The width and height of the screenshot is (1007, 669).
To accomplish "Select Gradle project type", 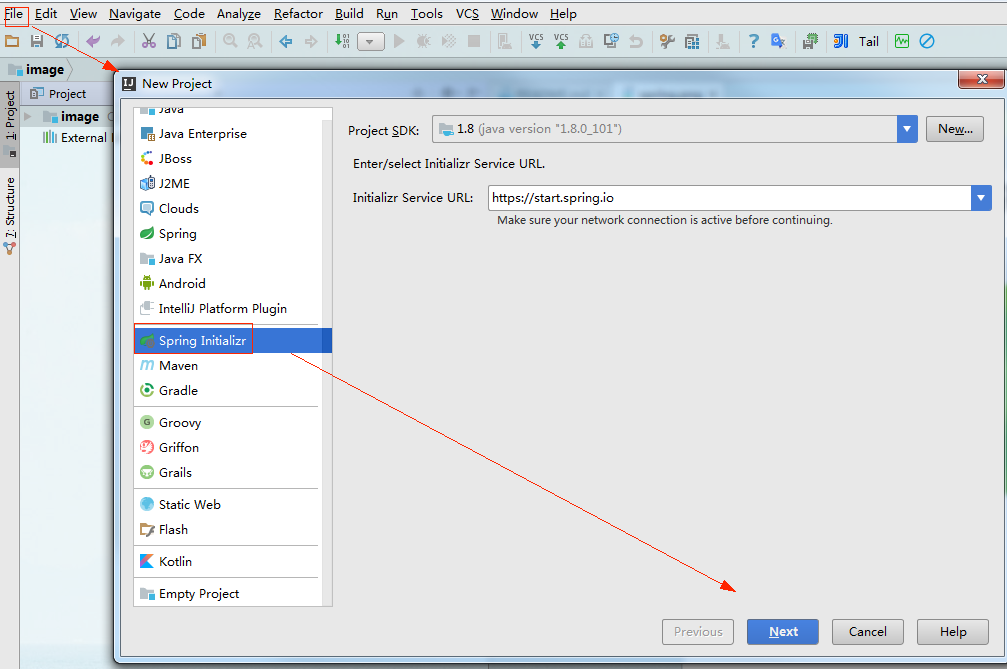I will pos(228,390).
